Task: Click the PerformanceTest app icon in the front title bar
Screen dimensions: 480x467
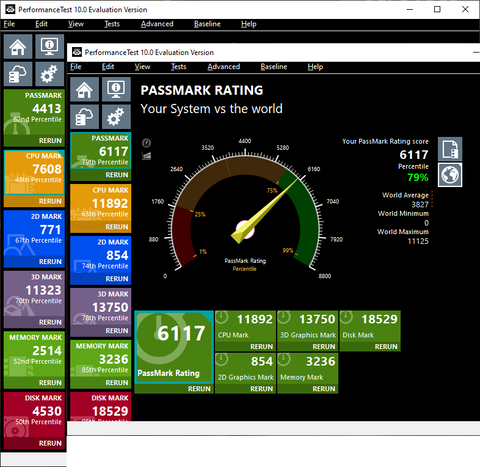Action: tap(77, 52)
